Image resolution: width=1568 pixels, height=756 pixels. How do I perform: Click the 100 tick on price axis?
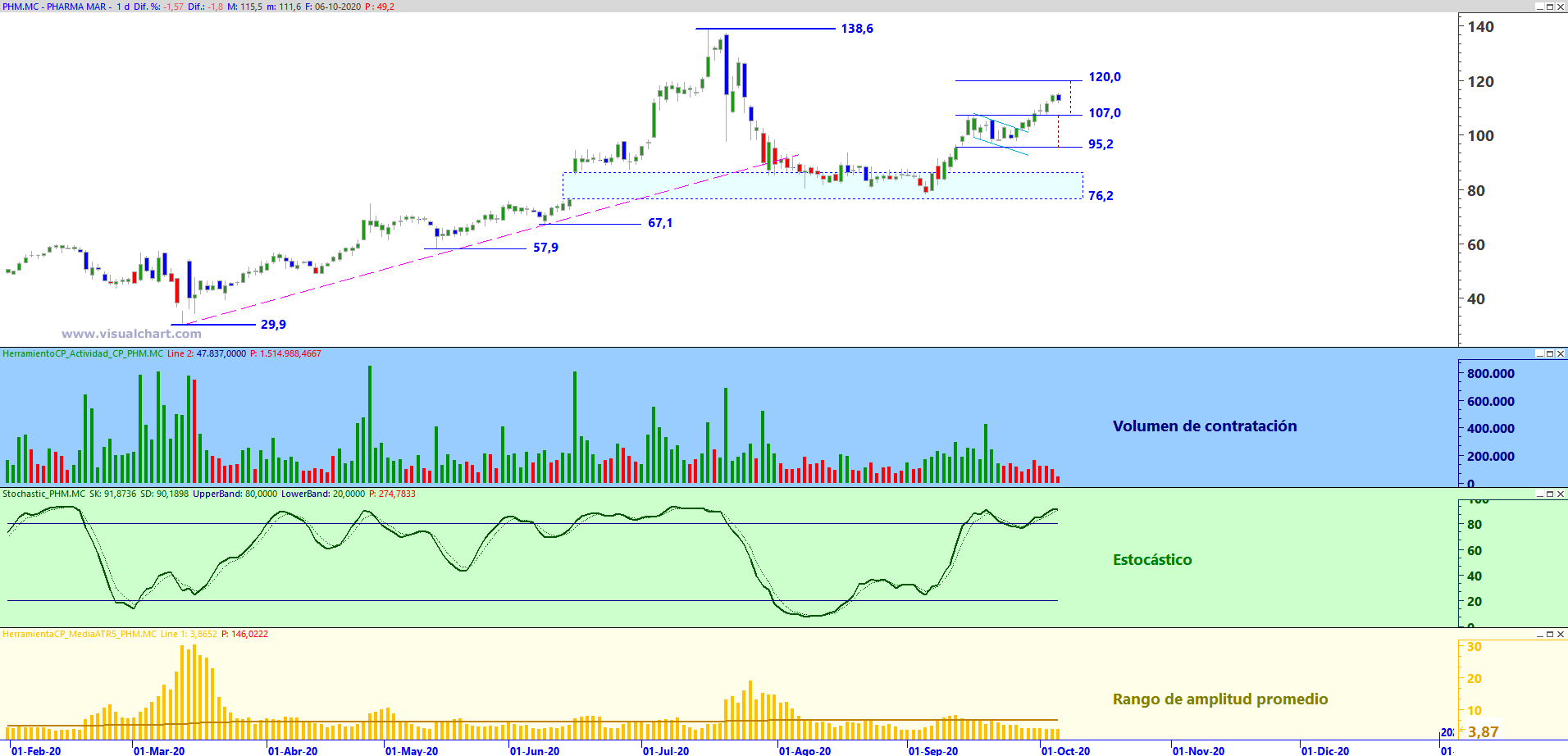[x=1480, y=136]
